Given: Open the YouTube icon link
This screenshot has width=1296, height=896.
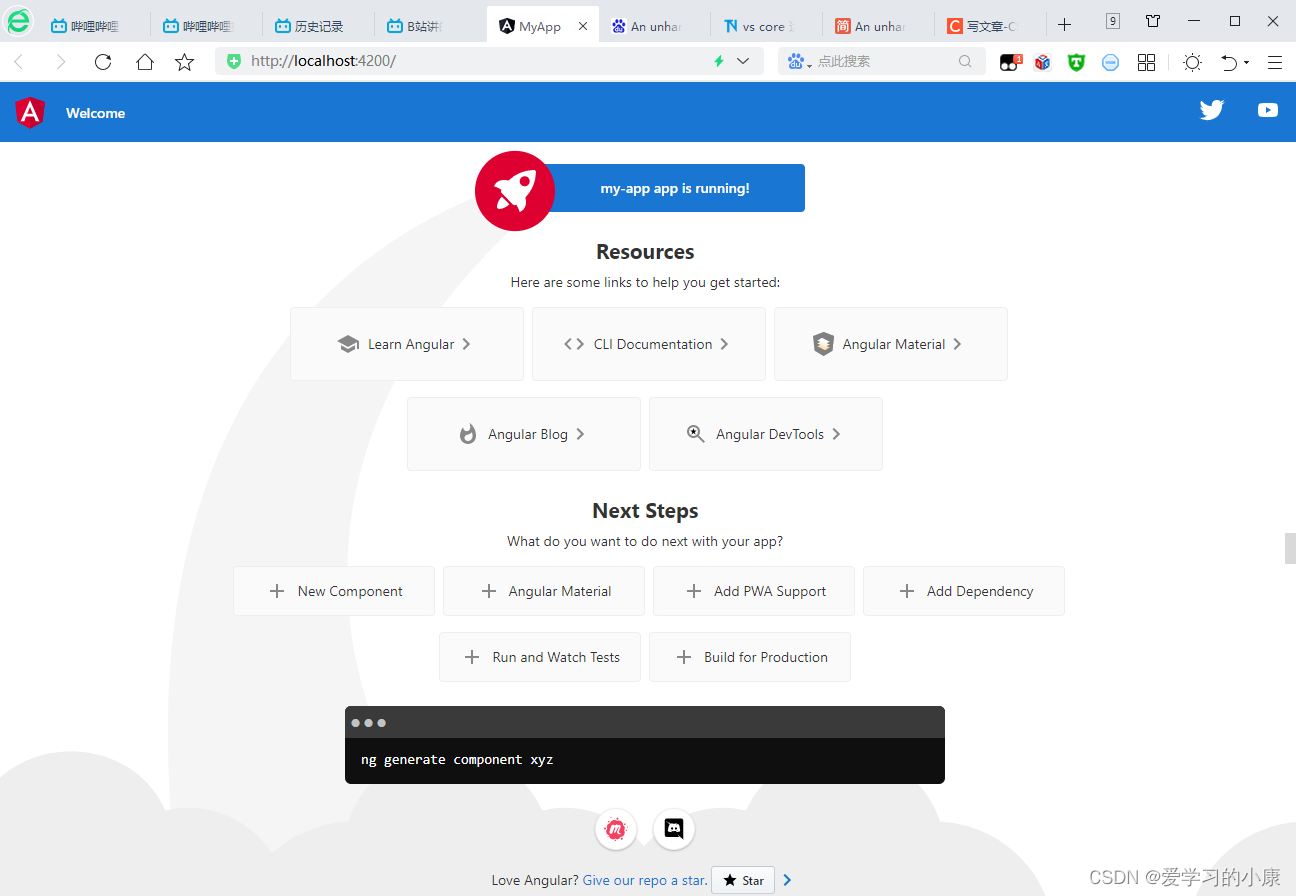Looking at the screenshot, I should click(1268, 110).
